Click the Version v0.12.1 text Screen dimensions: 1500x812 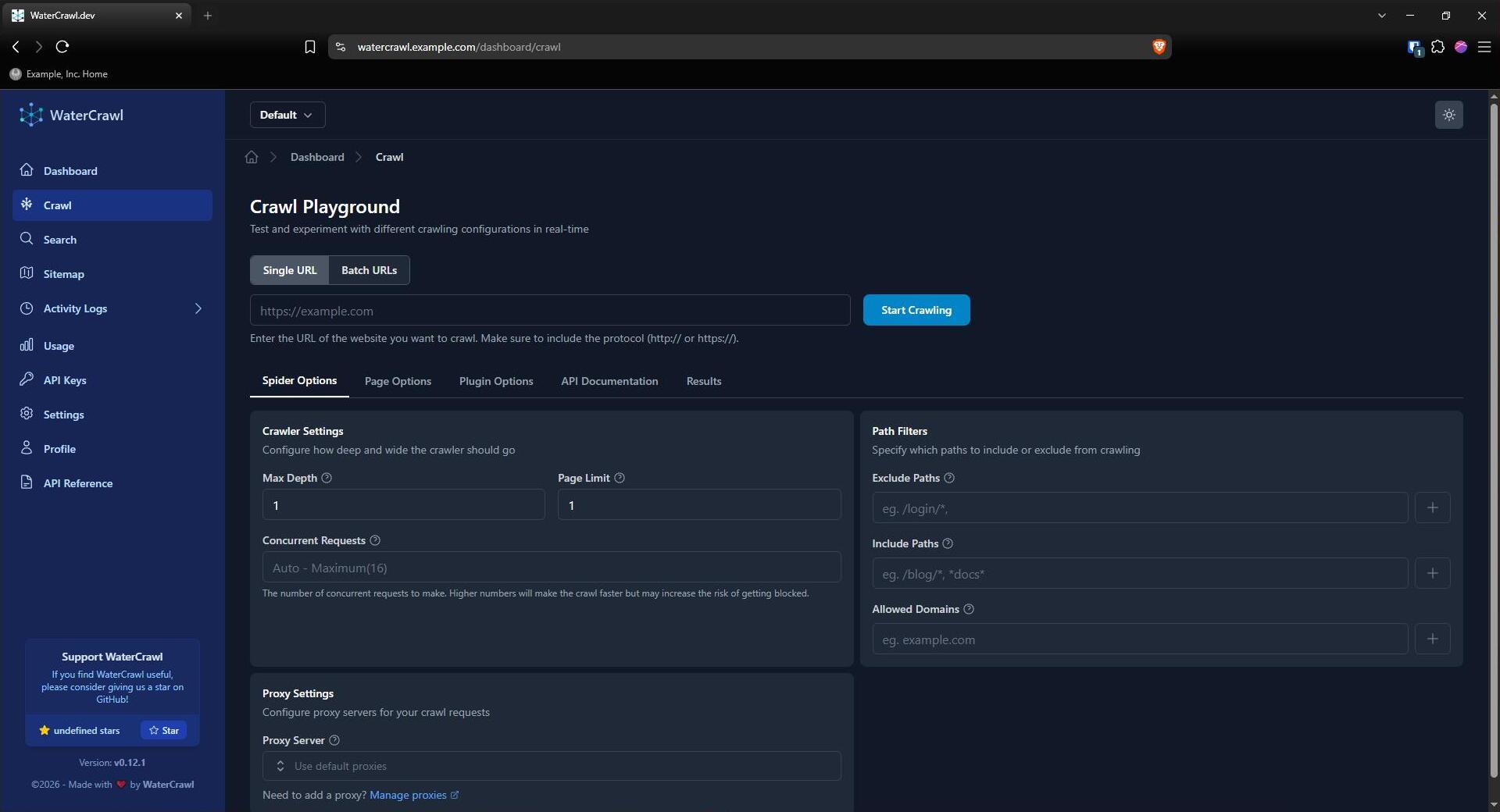[x=112, y=763]
